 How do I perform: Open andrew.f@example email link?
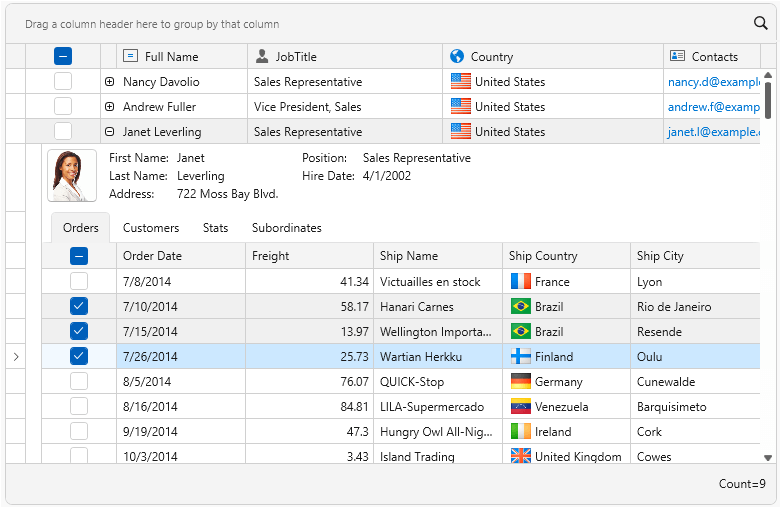[713, 106]
